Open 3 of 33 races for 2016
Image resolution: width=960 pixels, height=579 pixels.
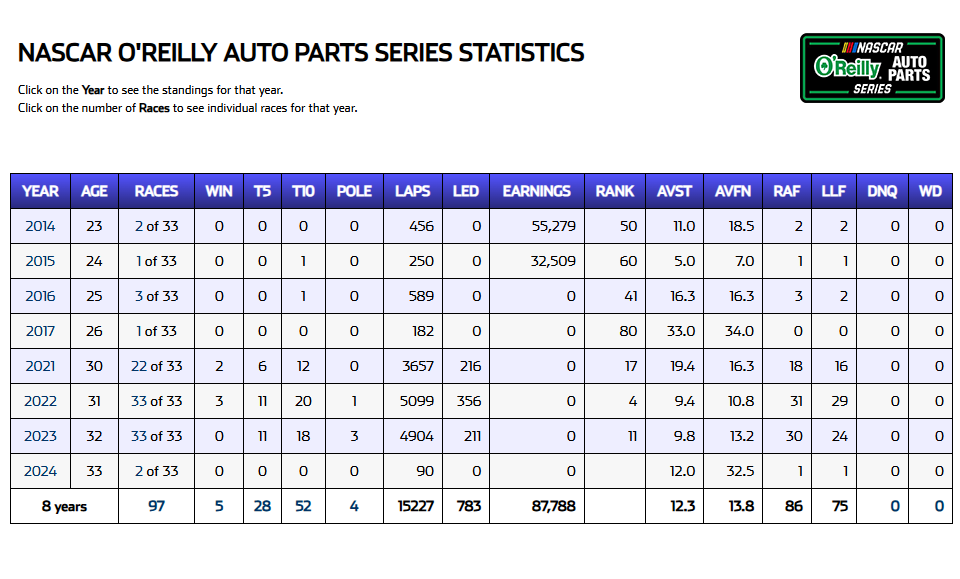[x=156, y=296]
